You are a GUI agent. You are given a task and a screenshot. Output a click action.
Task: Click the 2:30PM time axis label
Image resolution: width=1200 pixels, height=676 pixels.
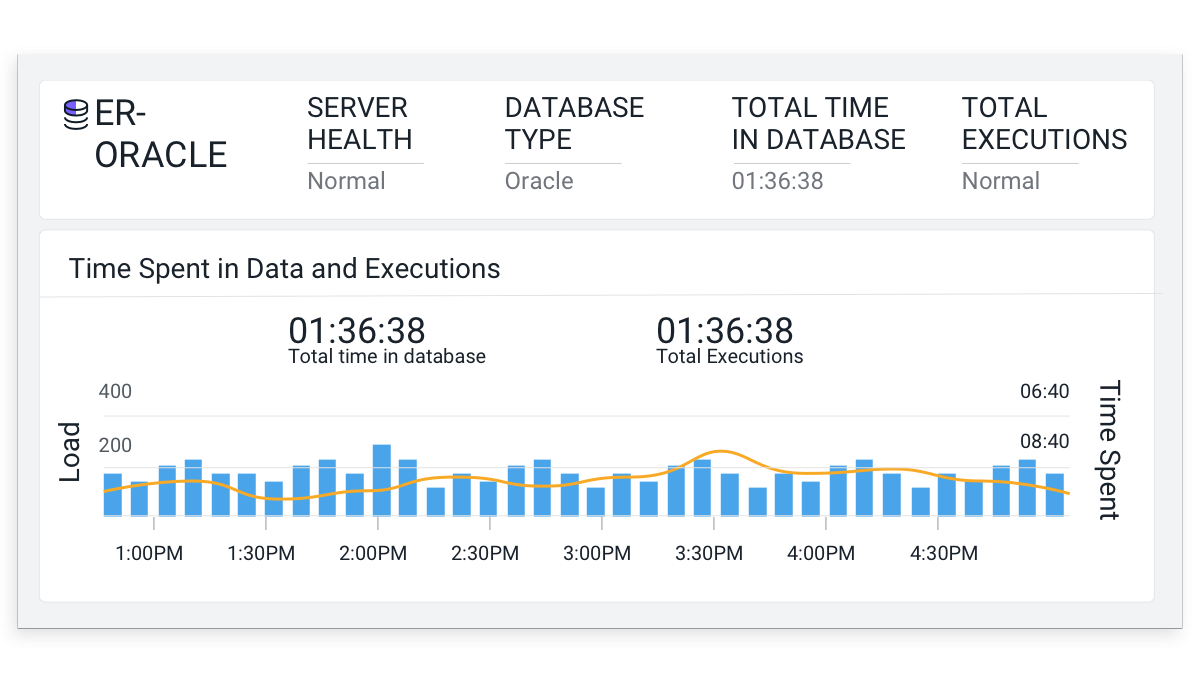485,553
